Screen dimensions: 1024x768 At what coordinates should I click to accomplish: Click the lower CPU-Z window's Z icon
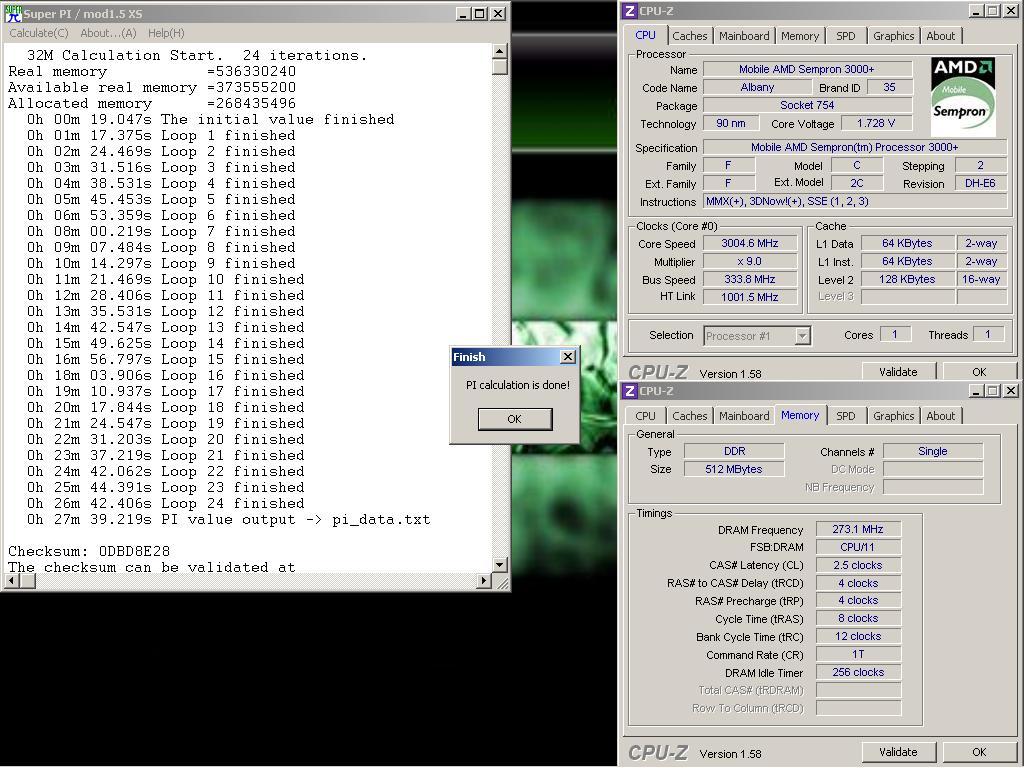pos(630,391)
